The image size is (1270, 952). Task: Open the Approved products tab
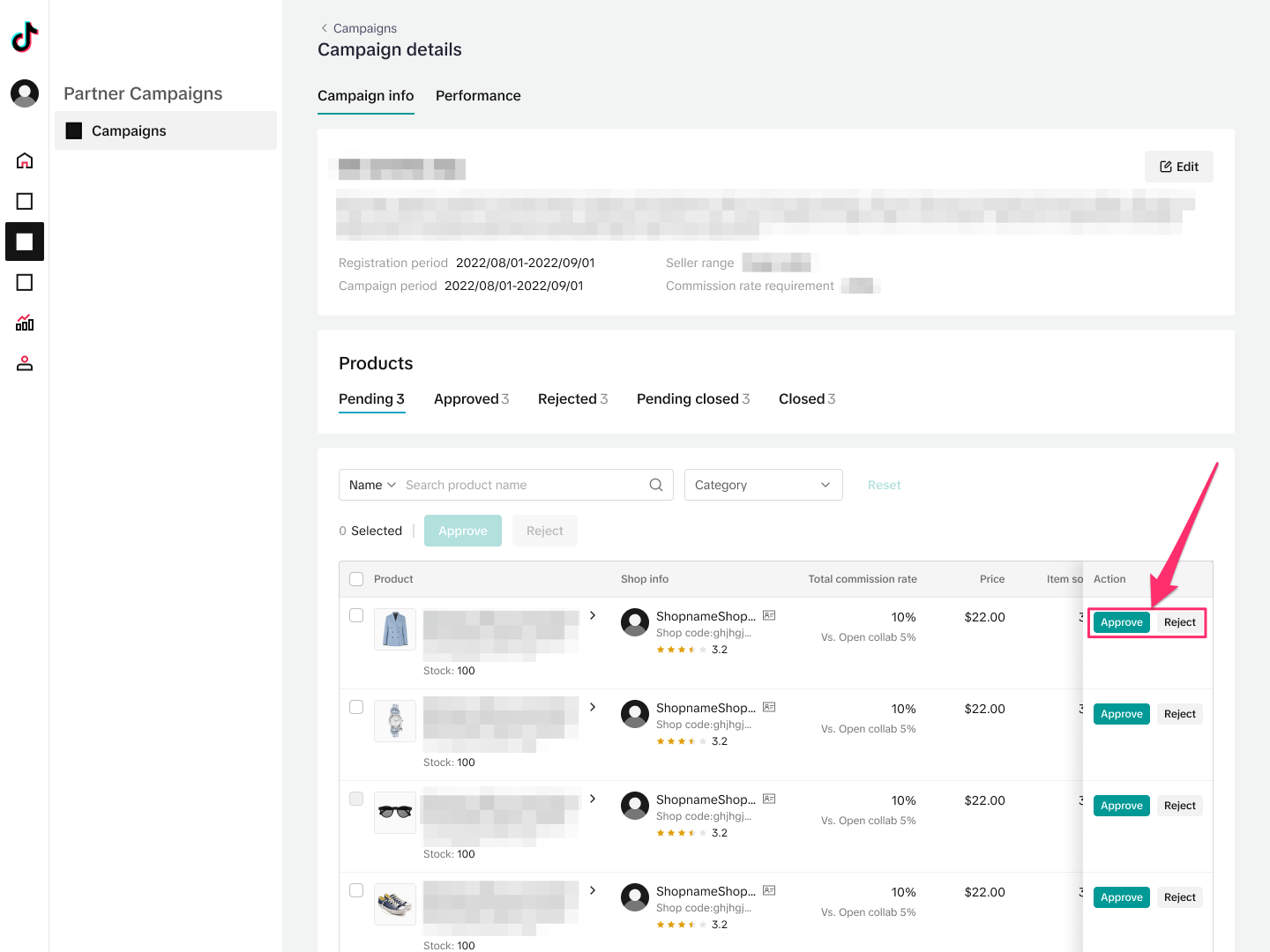pyautogui.click(x=471, y=399)
